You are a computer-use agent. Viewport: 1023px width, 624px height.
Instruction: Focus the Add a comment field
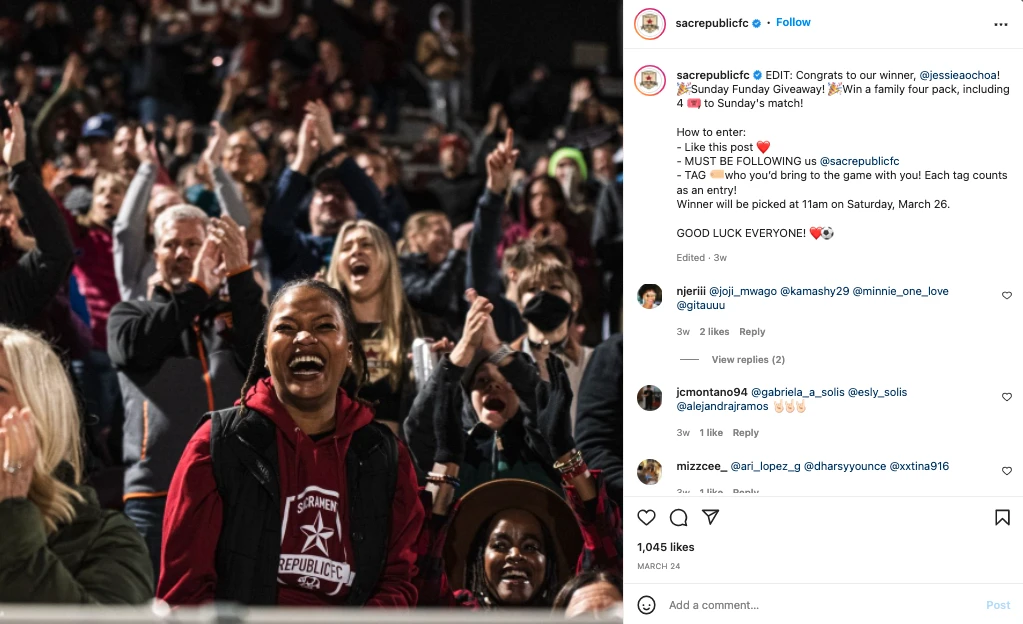822,605
